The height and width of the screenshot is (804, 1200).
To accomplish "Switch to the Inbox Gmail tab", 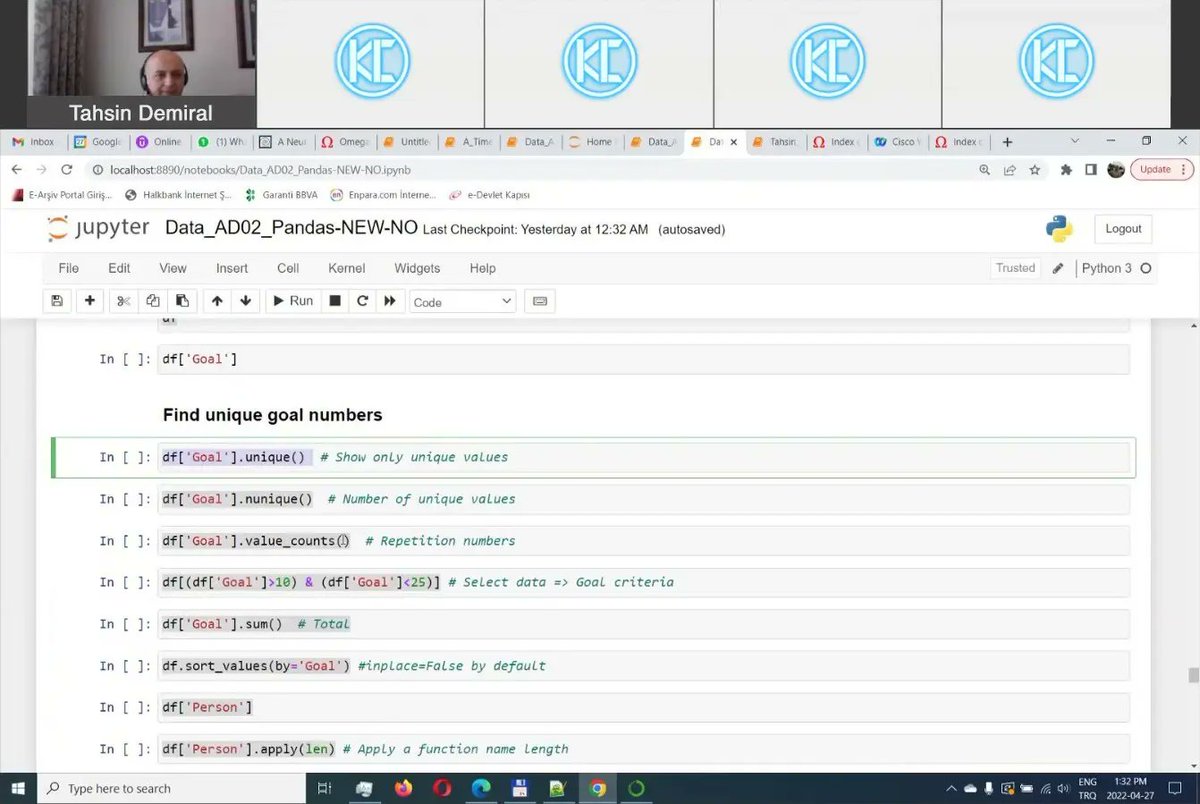I will tap(33, 142).
